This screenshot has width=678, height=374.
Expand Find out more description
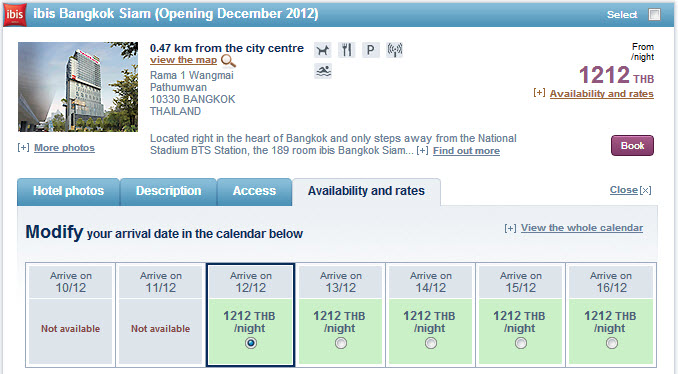click(x=466, y=150)
